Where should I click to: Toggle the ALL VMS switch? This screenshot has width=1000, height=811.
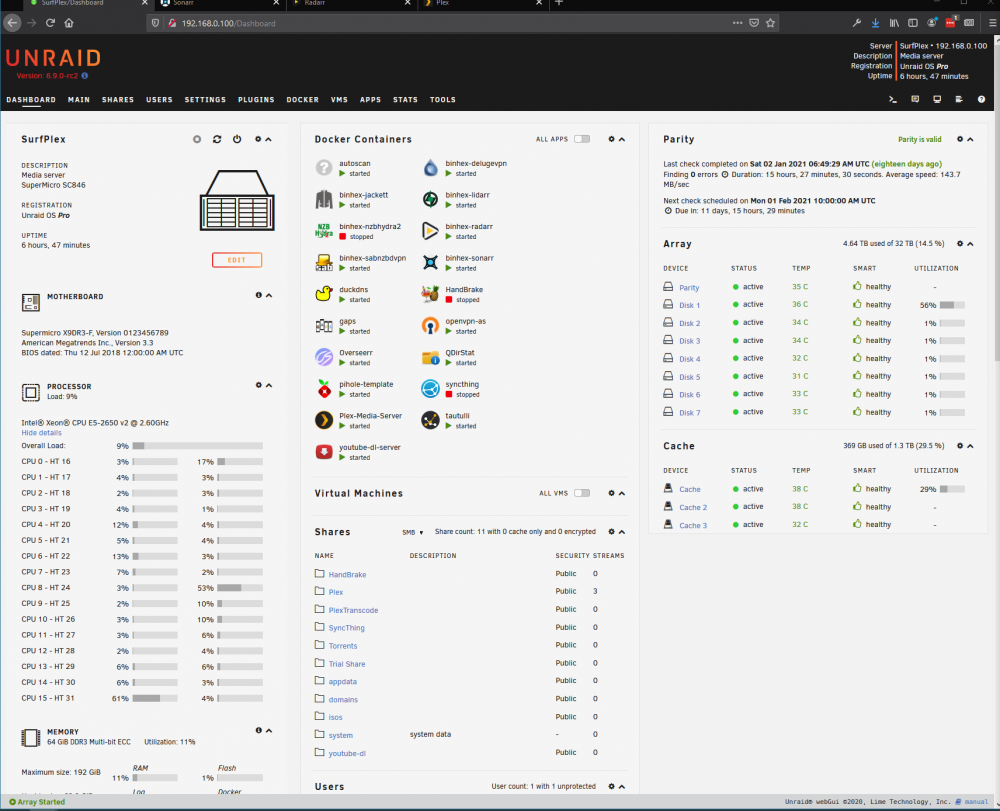click(x=582, y=493)
